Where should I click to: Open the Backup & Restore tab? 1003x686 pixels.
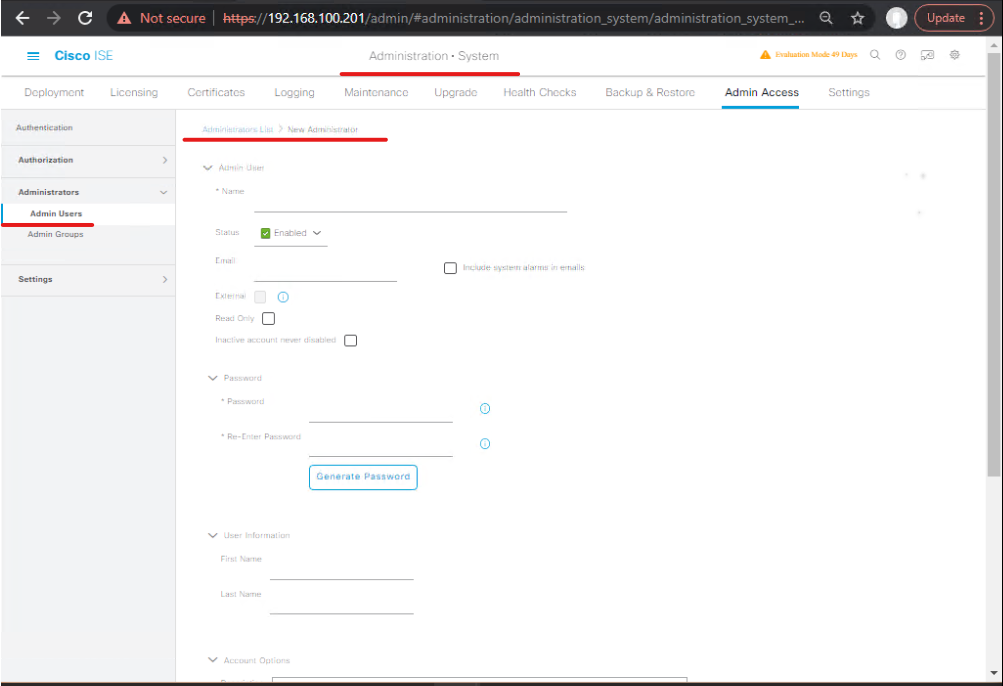pos(650,92)
